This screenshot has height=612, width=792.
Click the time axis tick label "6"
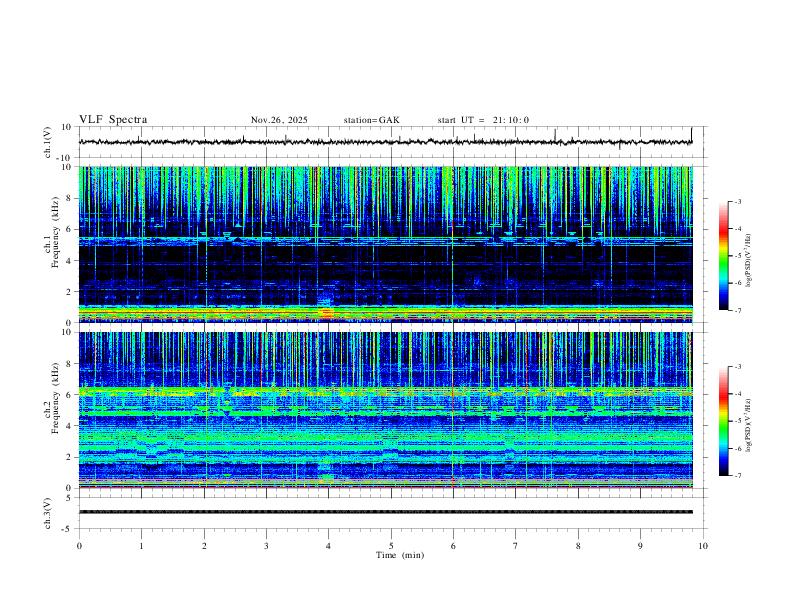[x=454, y=546]
